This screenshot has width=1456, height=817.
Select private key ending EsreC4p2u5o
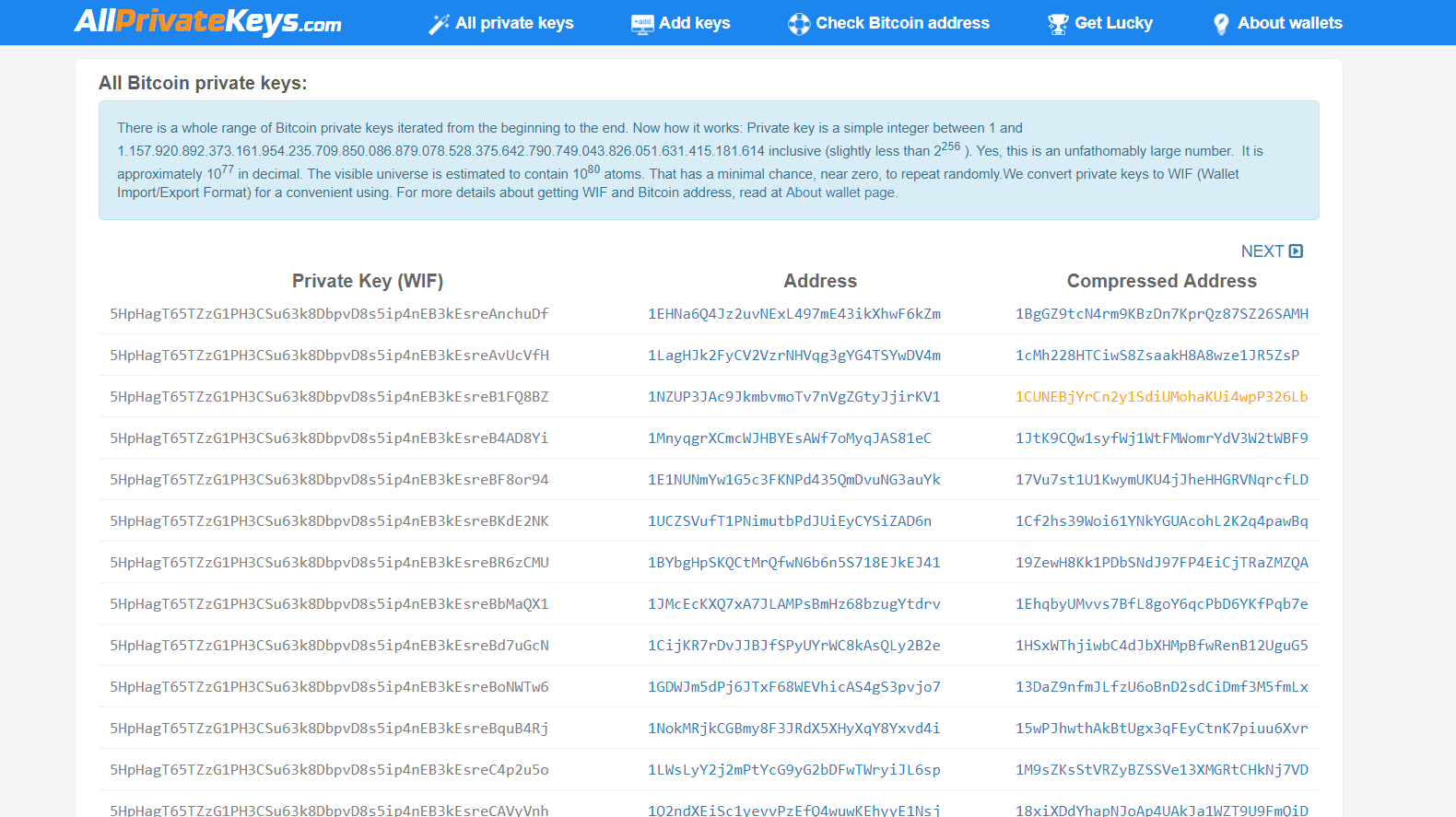click(x=329, y=770)
